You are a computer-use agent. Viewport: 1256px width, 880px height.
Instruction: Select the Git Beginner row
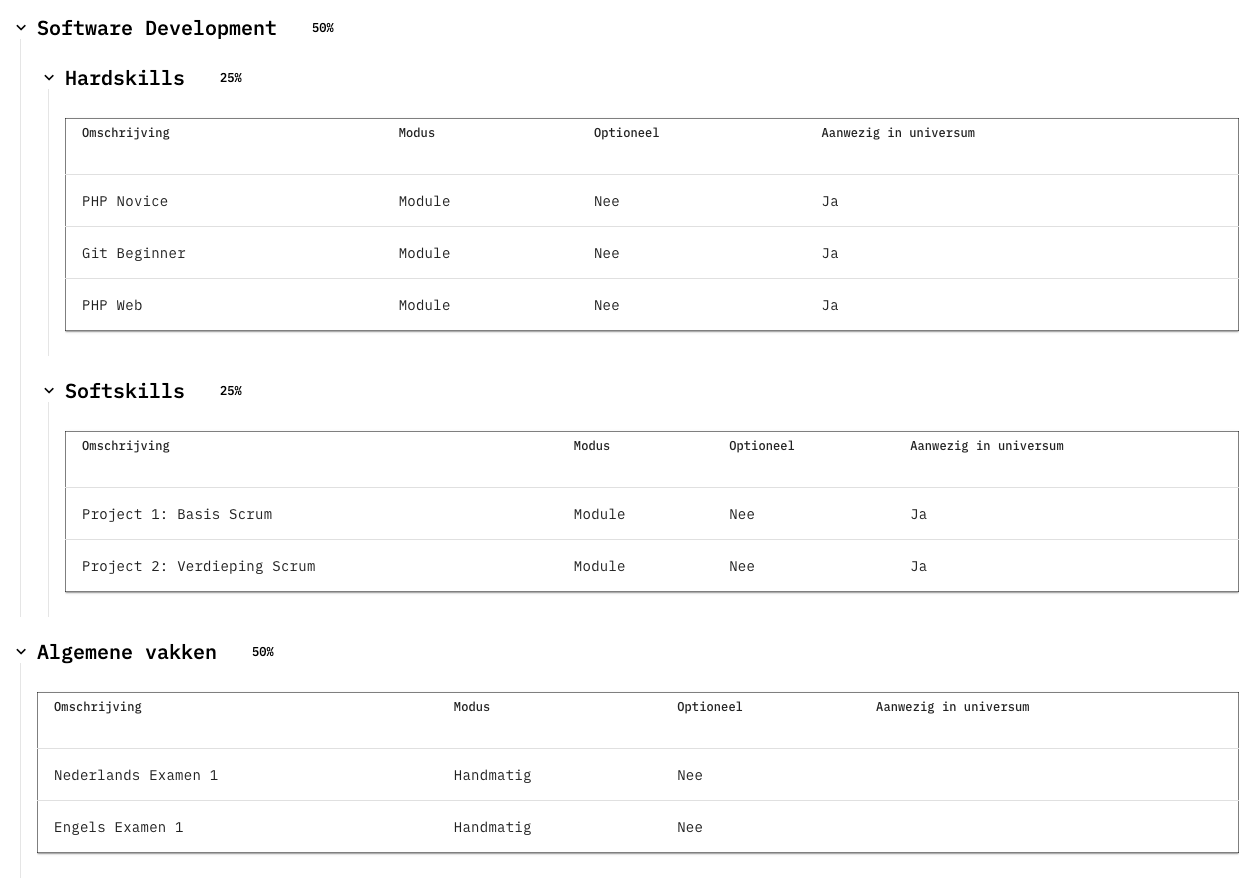(x=652, y=253)
